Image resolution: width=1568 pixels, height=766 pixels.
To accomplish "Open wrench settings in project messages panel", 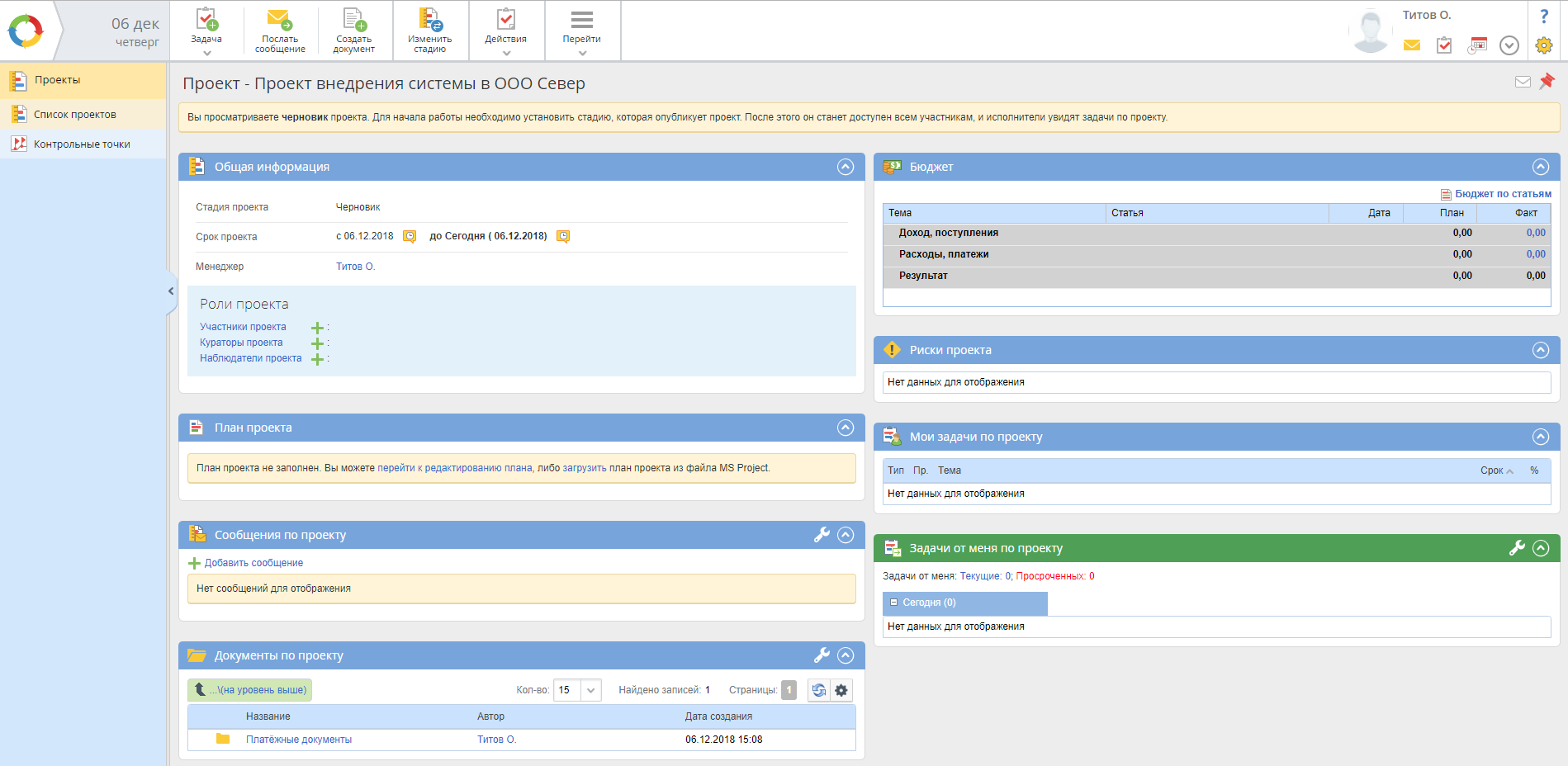I will pyautogui.click(x=822, y=535).
